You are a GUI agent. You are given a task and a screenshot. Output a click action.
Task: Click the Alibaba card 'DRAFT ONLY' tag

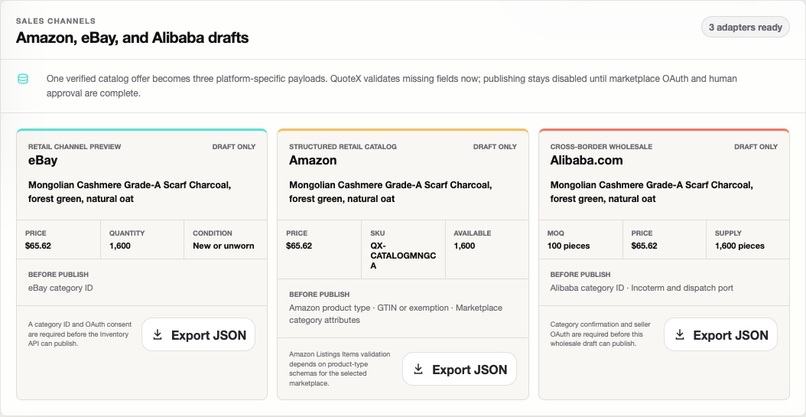[756, 147]
